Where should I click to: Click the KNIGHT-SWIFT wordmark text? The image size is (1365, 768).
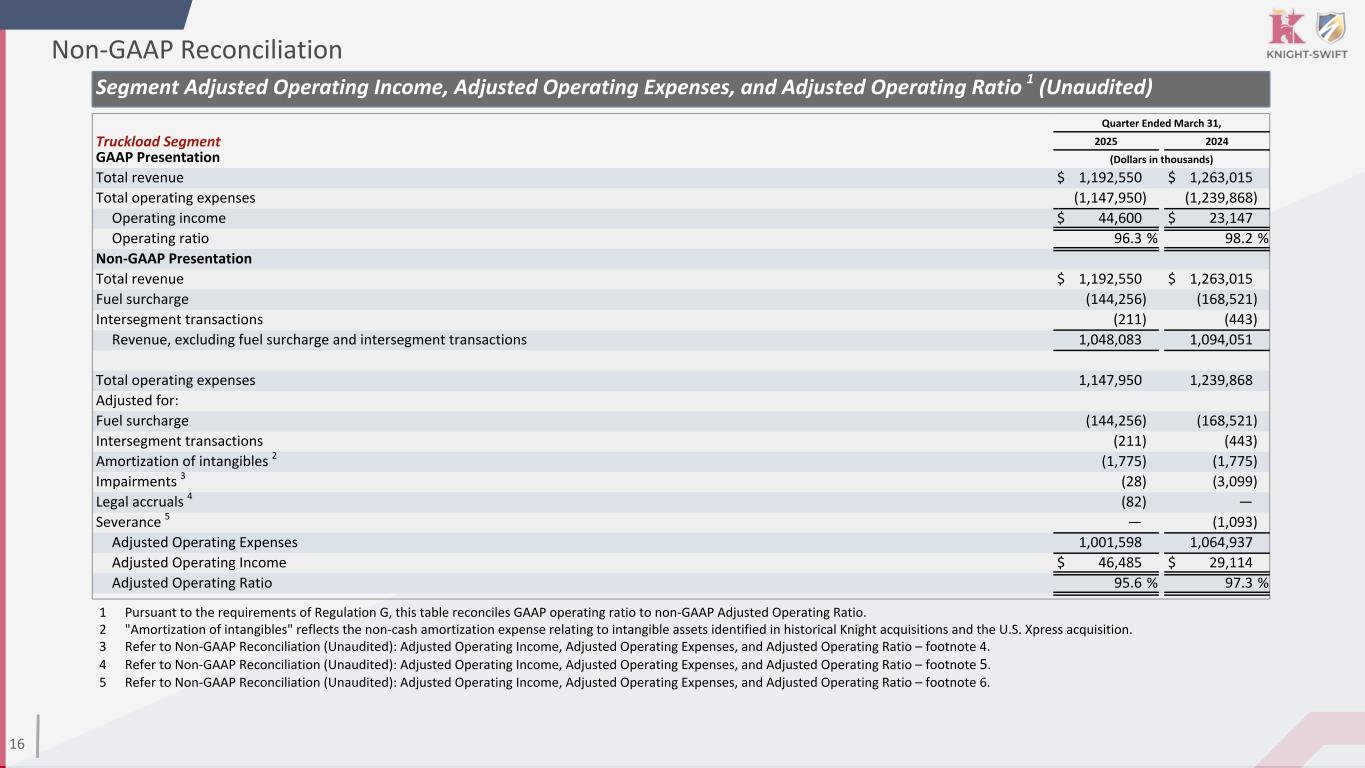1306,54
